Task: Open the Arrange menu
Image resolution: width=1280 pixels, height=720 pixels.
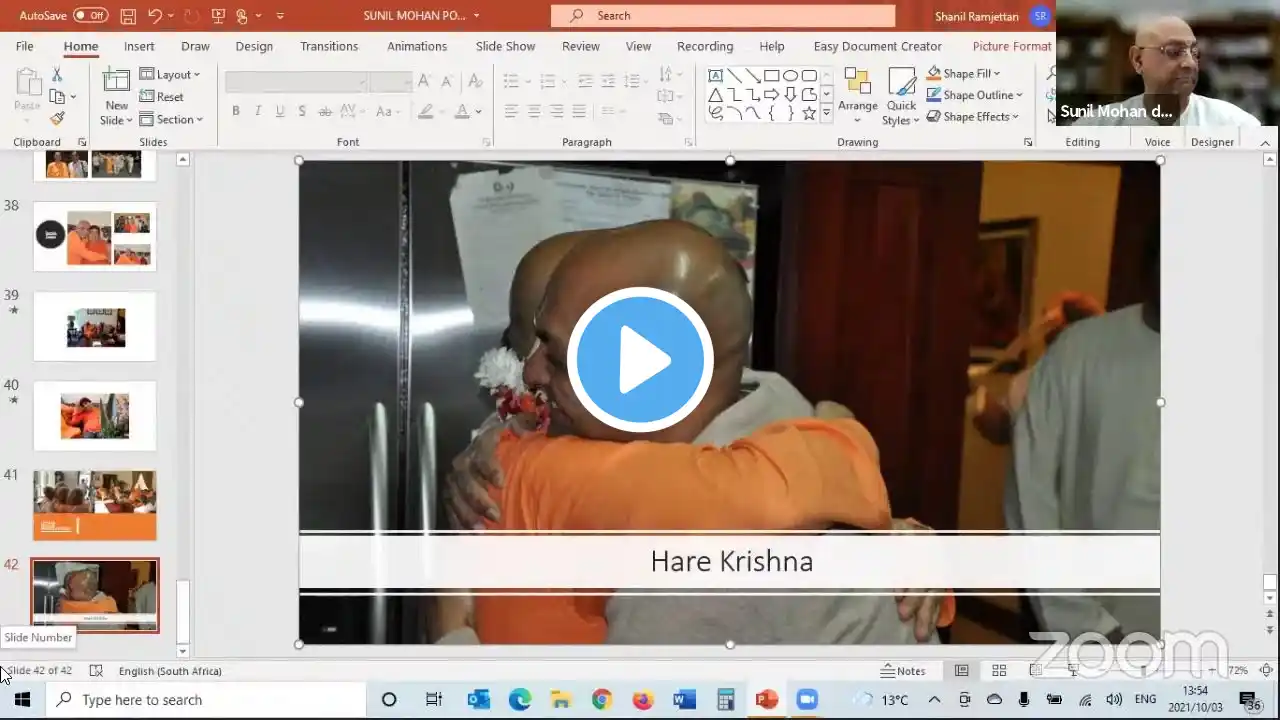Action: 857,96
